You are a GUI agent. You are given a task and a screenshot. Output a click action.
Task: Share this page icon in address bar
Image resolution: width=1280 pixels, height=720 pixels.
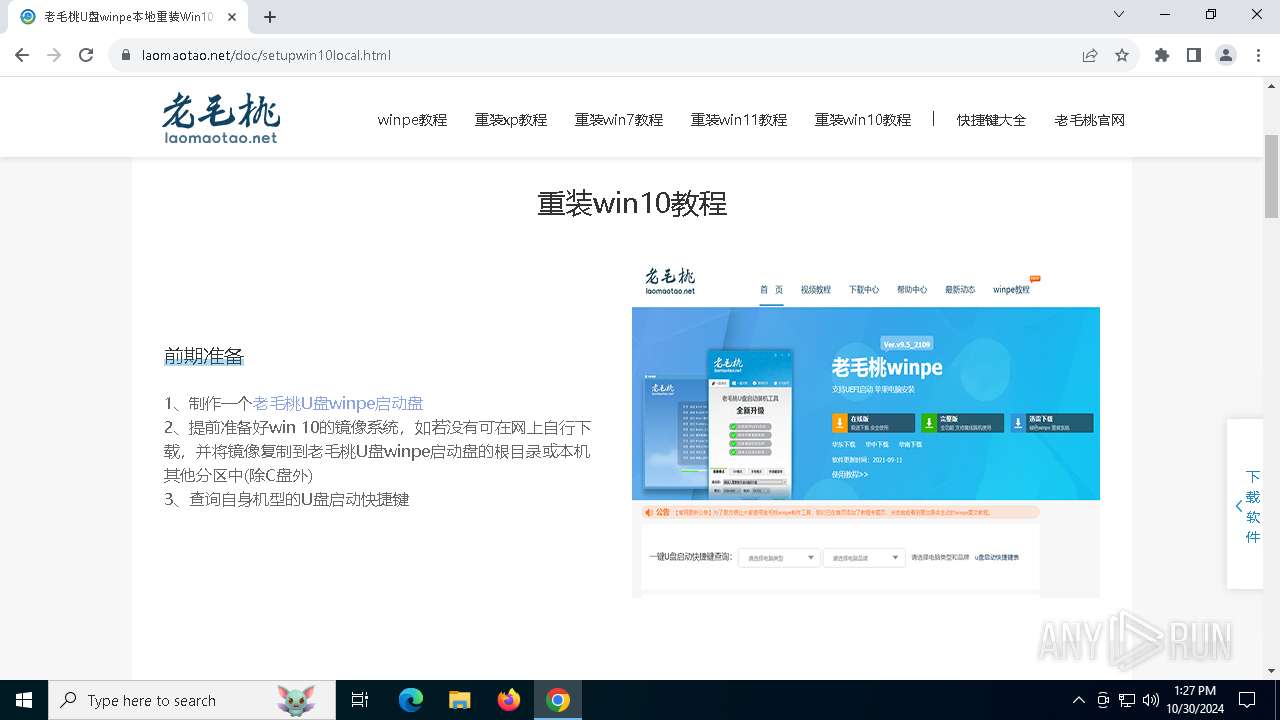click(x=1090, y=55)
